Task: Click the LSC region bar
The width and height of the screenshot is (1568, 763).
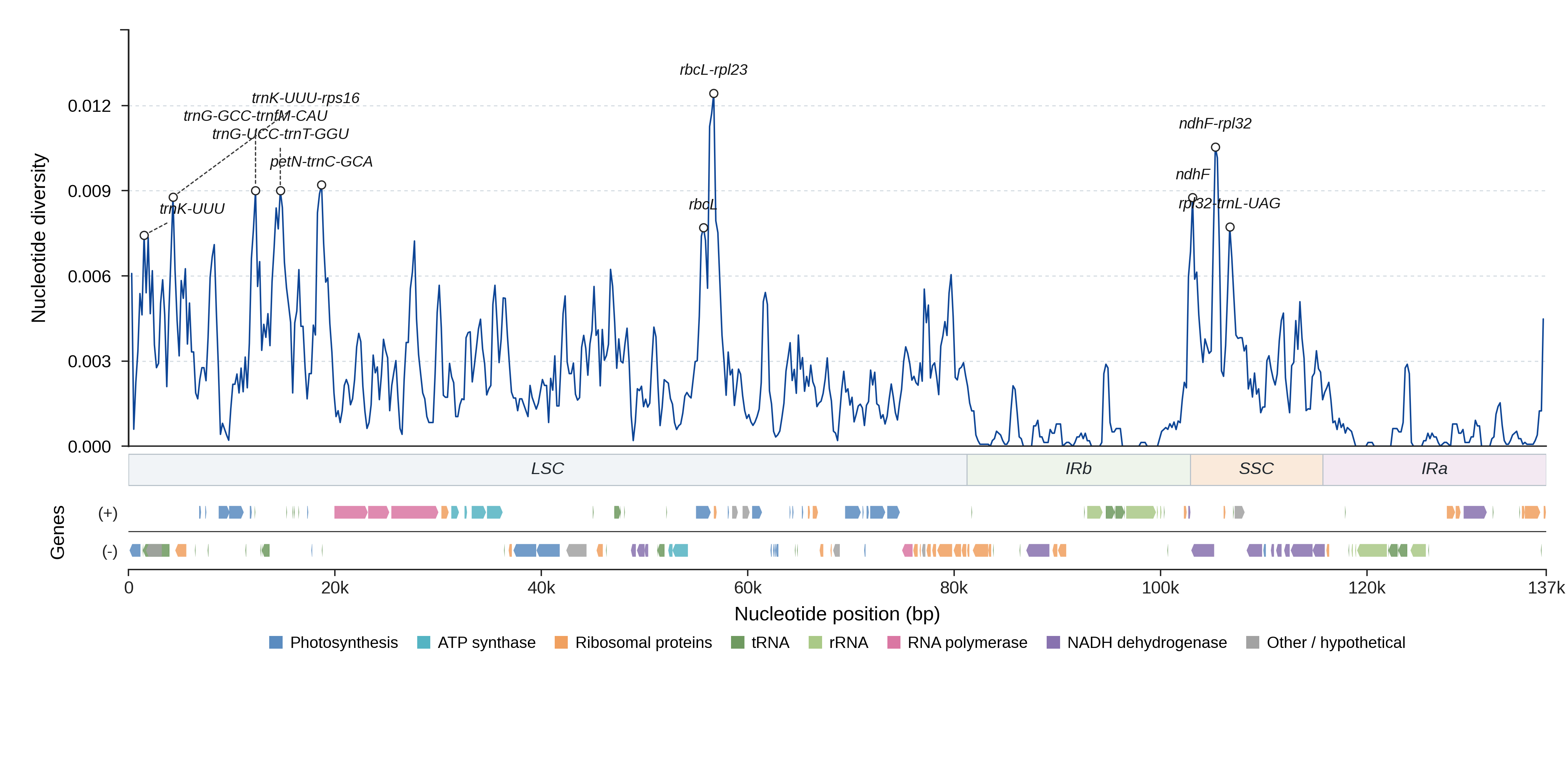Action: (547, 469)
